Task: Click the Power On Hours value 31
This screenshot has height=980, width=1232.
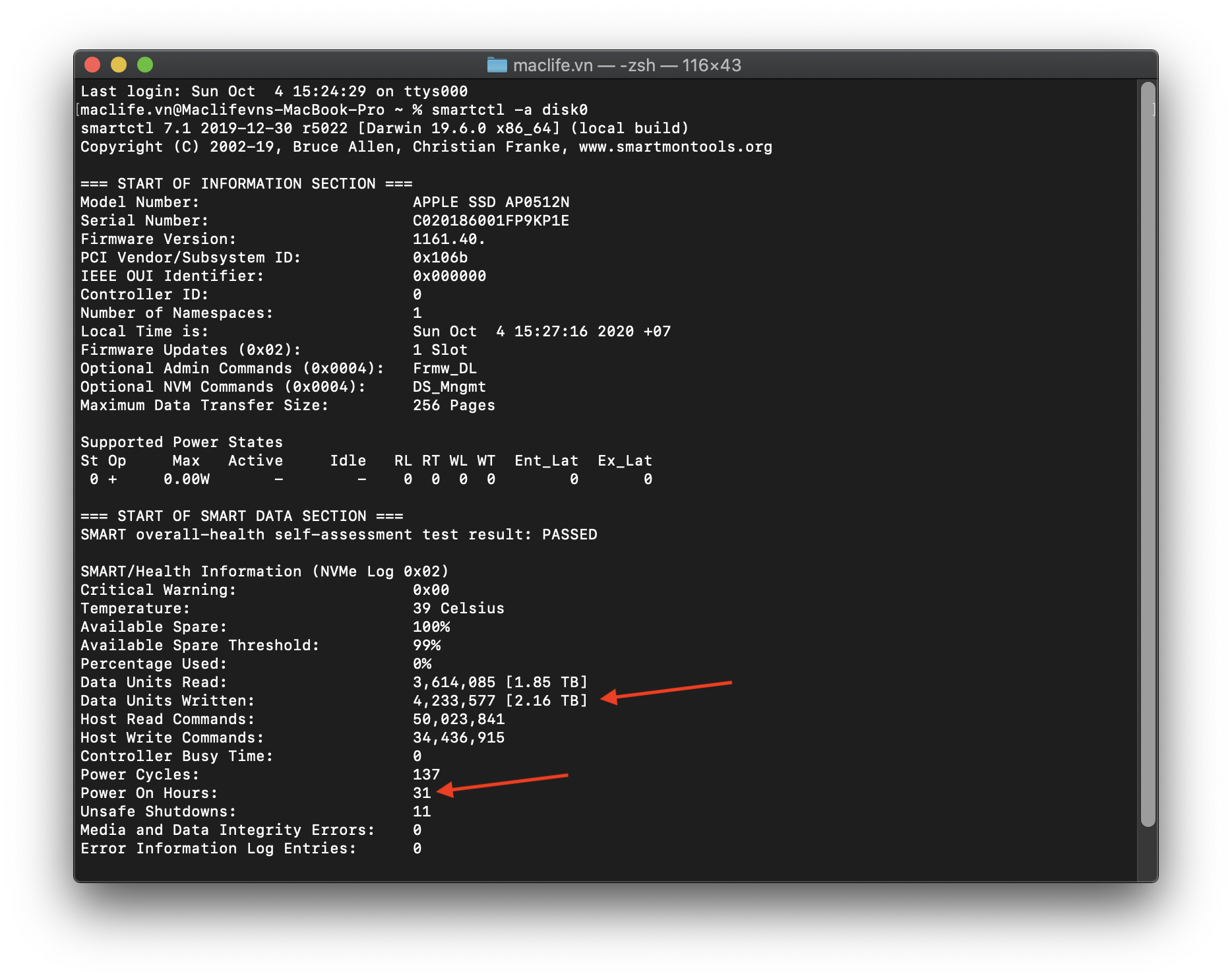Action: coord(421,793)
